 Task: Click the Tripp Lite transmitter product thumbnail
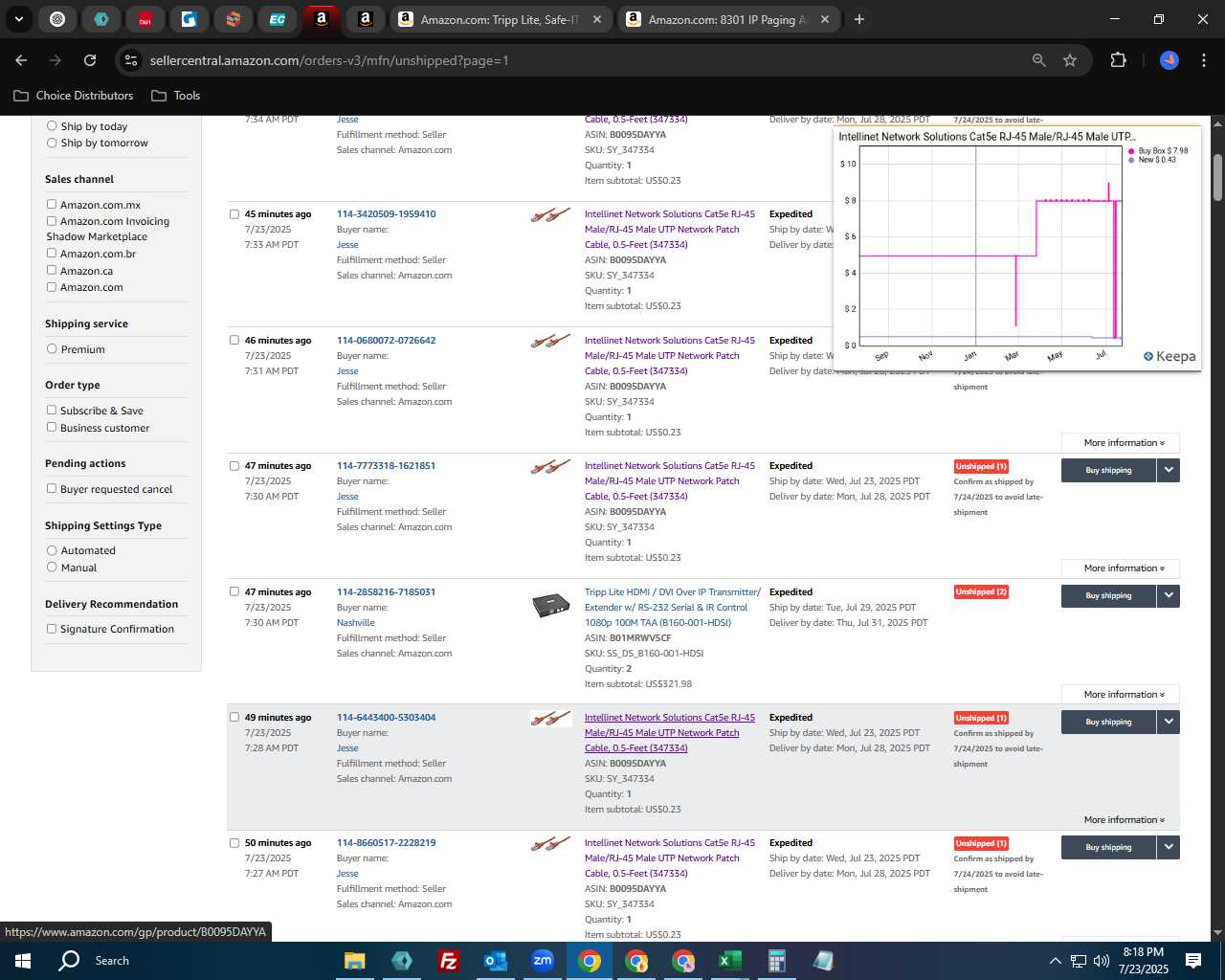pos(551,605)
